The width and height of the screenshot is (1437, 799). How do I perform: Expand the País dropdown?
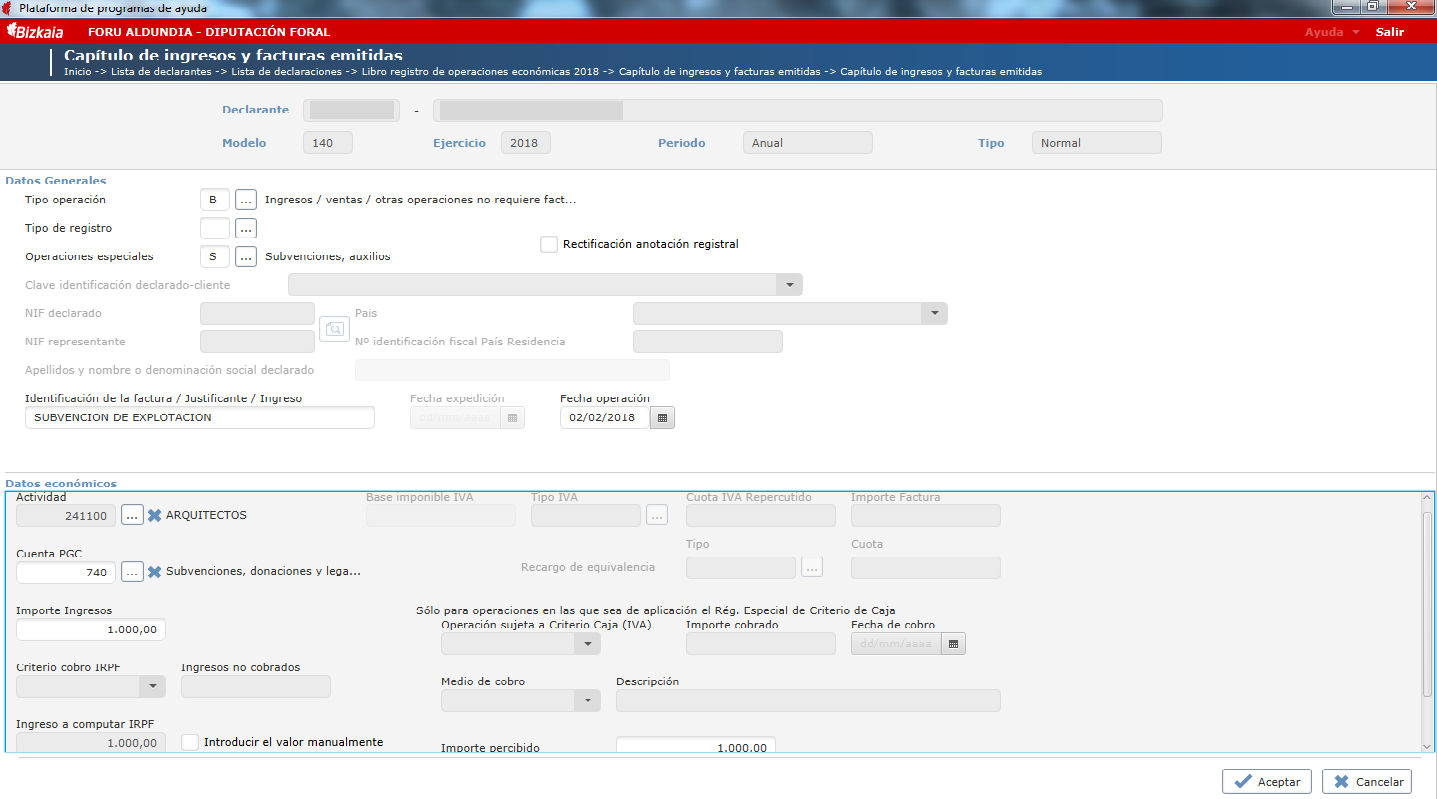(x=934, y=314)
